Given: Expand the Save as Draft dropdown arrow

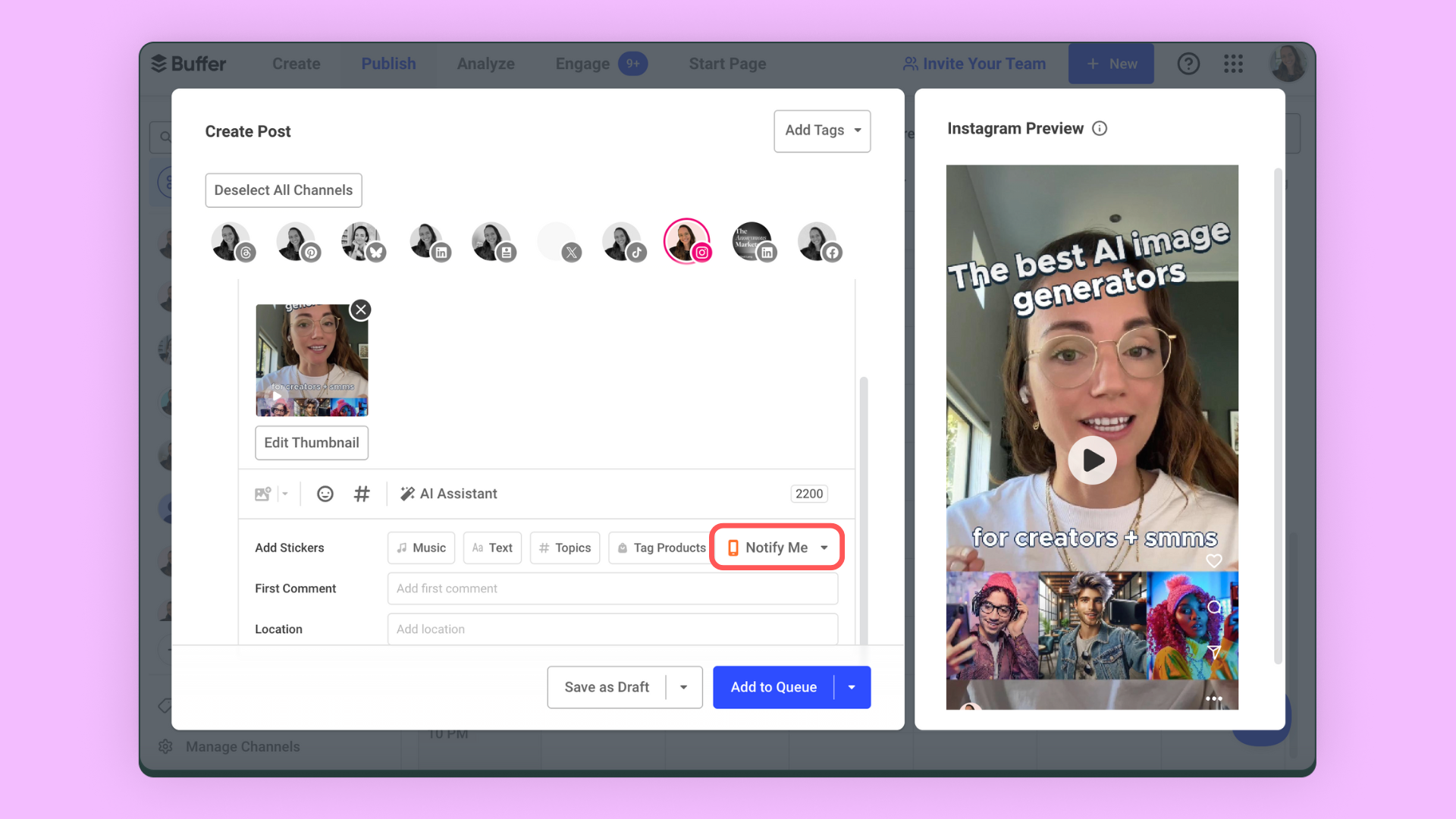Looking at the screenshot, I should click(682, 687).
